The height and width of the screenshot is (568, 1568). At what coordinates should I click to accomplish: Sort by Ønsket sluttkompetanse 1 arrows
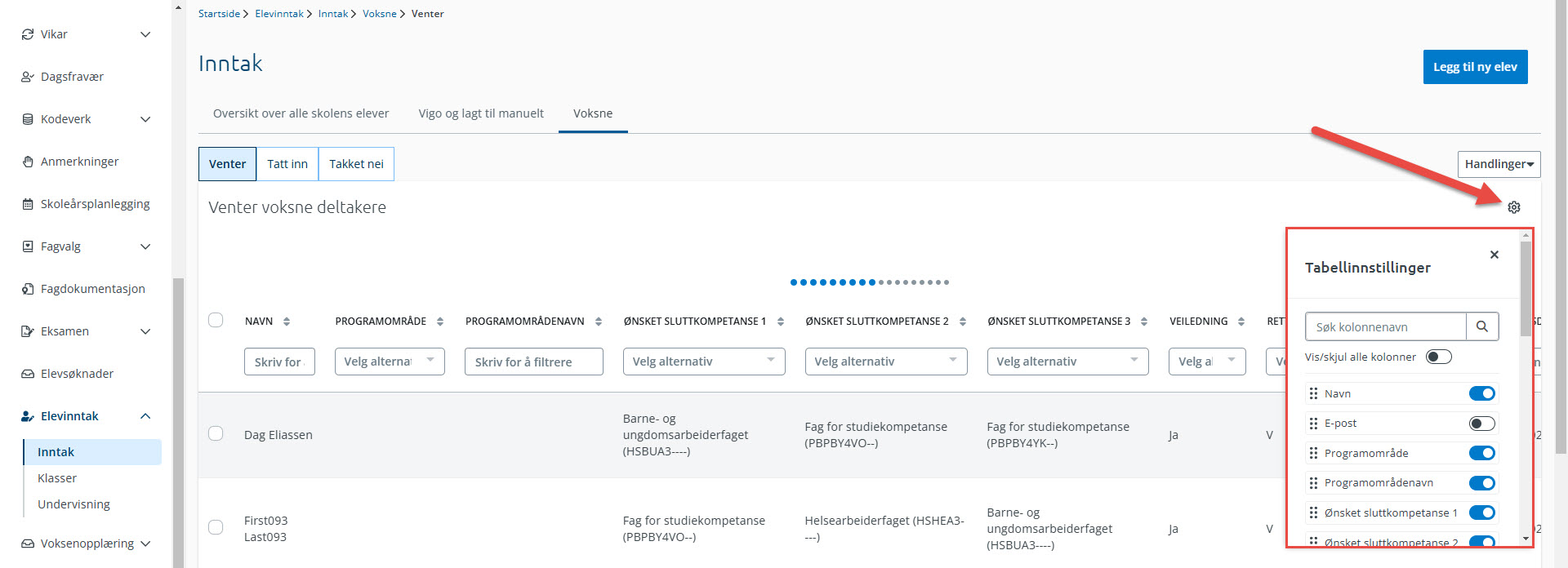point(781,322)
